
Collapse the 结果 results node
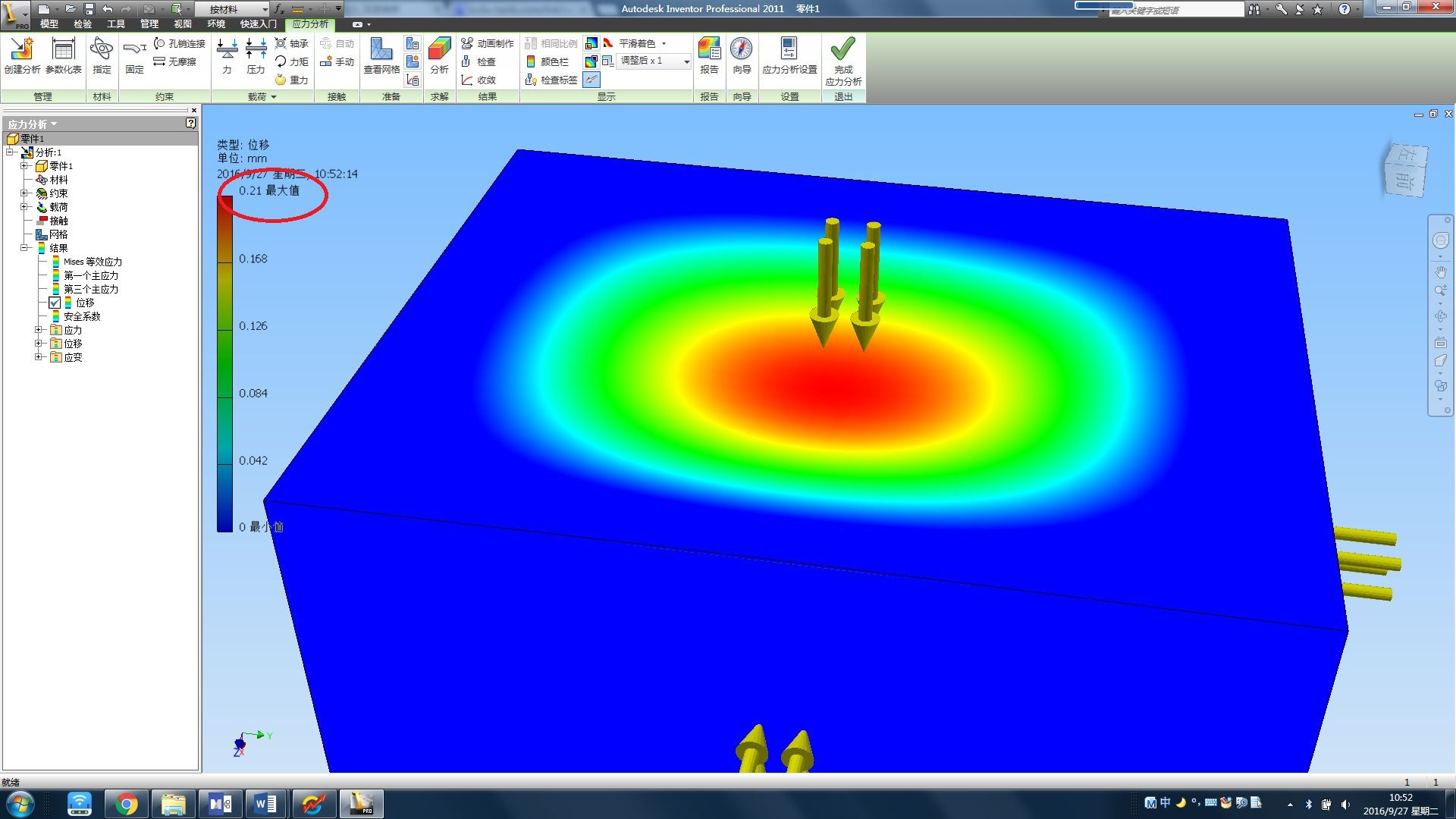click(x=24, y=248)
